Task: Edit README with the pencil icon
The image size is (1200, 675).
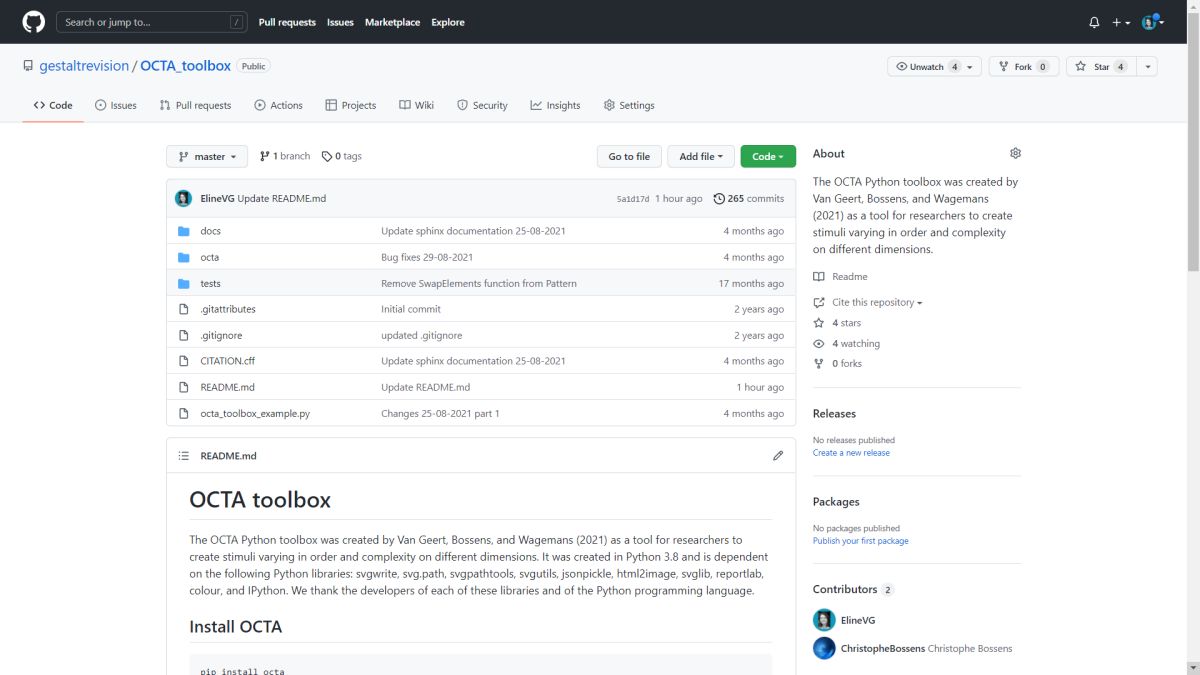Action: tap(778, 455)
